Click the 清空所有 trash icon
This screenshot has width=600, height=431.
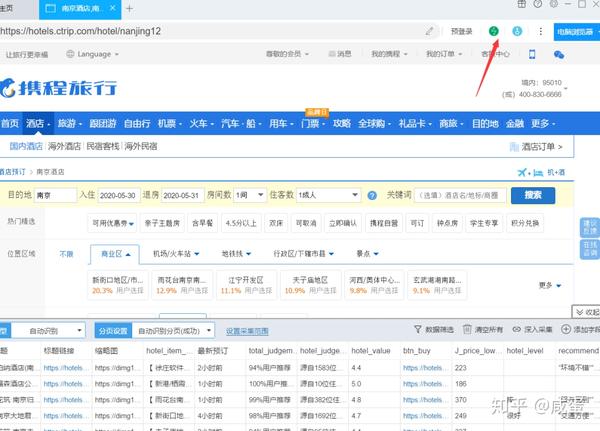467,329
